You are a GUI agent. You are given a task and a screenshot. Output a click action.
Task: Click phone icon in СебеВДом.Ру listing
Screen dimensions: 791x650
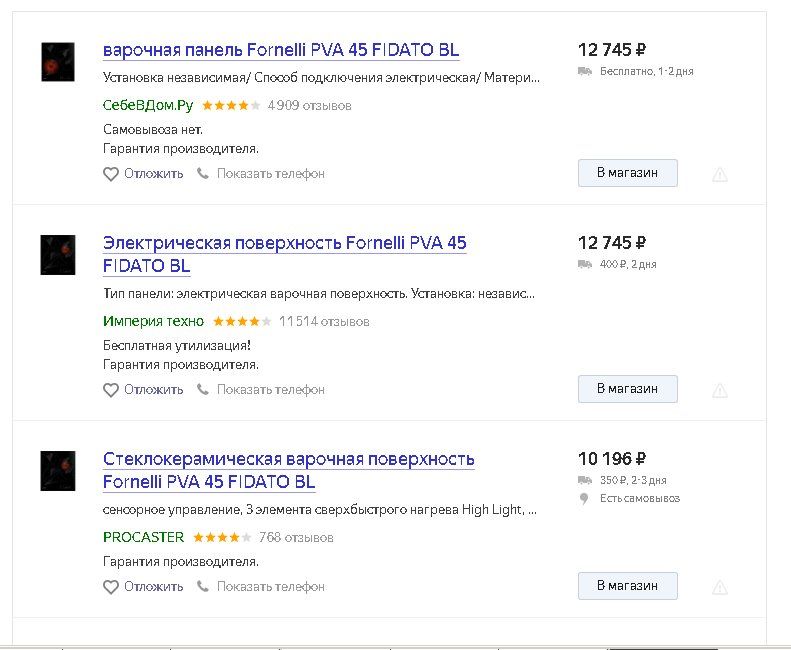(x=203, y=174)
